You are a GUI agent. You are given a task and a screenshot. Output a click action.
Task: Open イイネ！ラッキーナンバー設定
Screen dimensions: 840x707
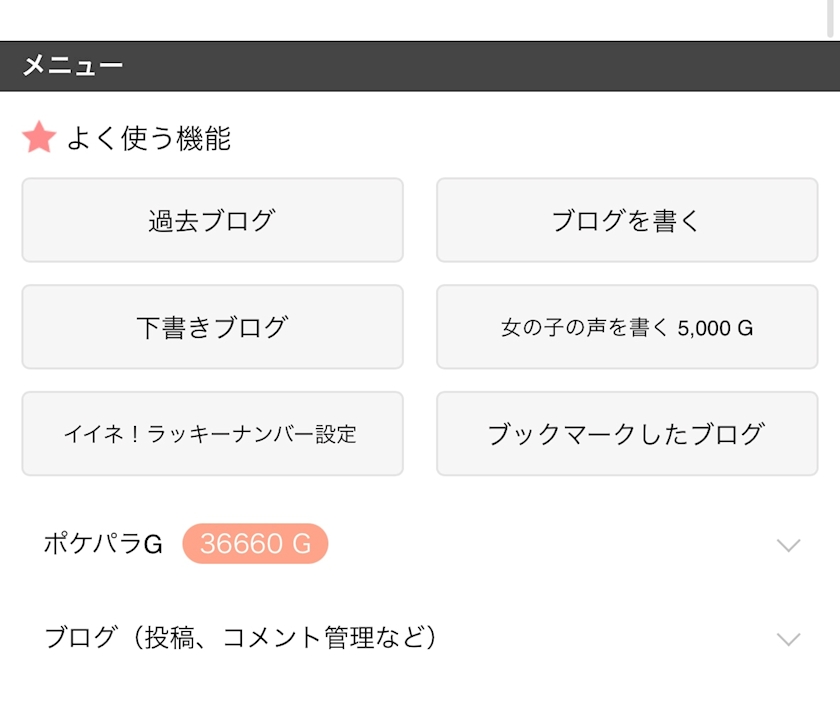(x=213, y=433)
